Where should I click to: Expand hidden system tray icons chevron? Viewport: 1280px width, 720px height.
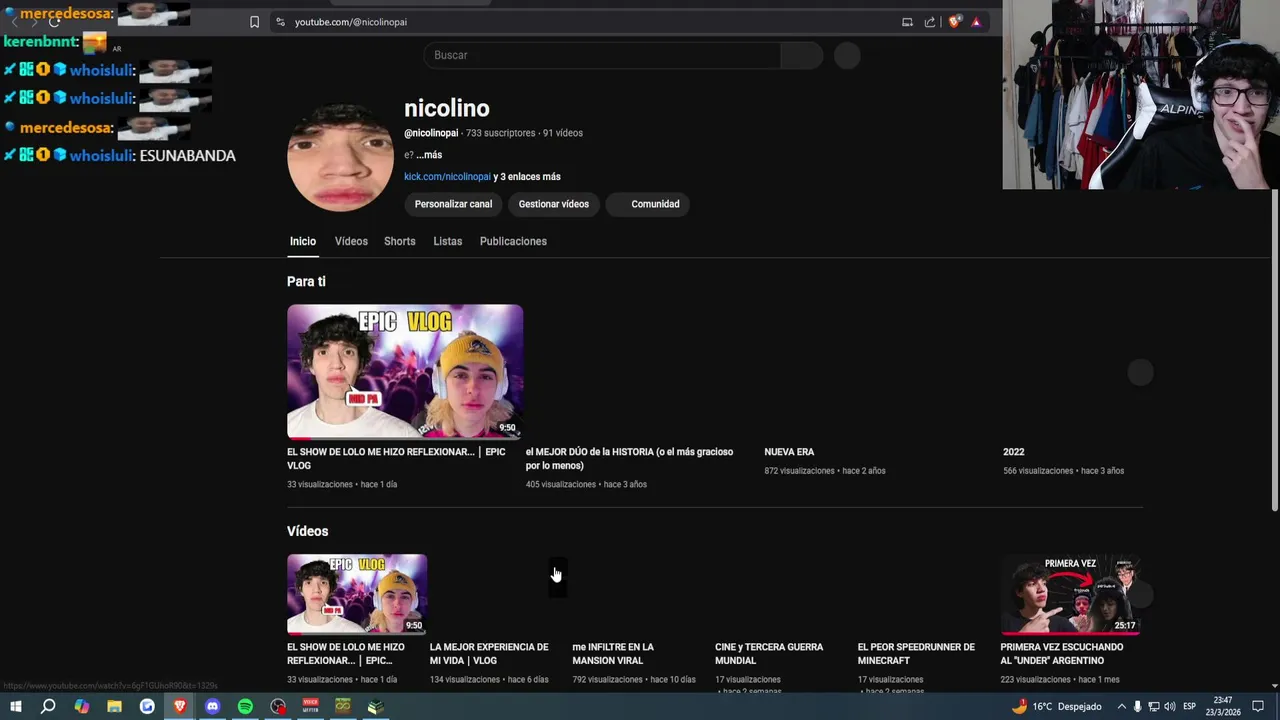pos(1121,706)
